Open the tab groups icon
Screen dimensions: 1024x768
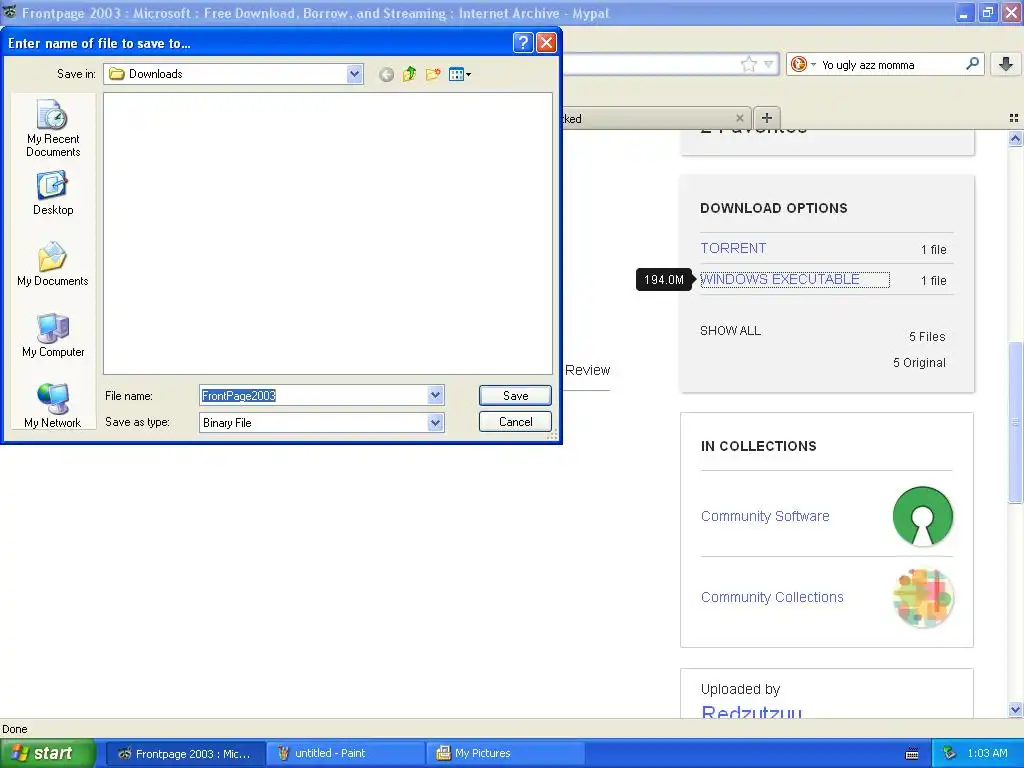click(x=1014, y=118)
